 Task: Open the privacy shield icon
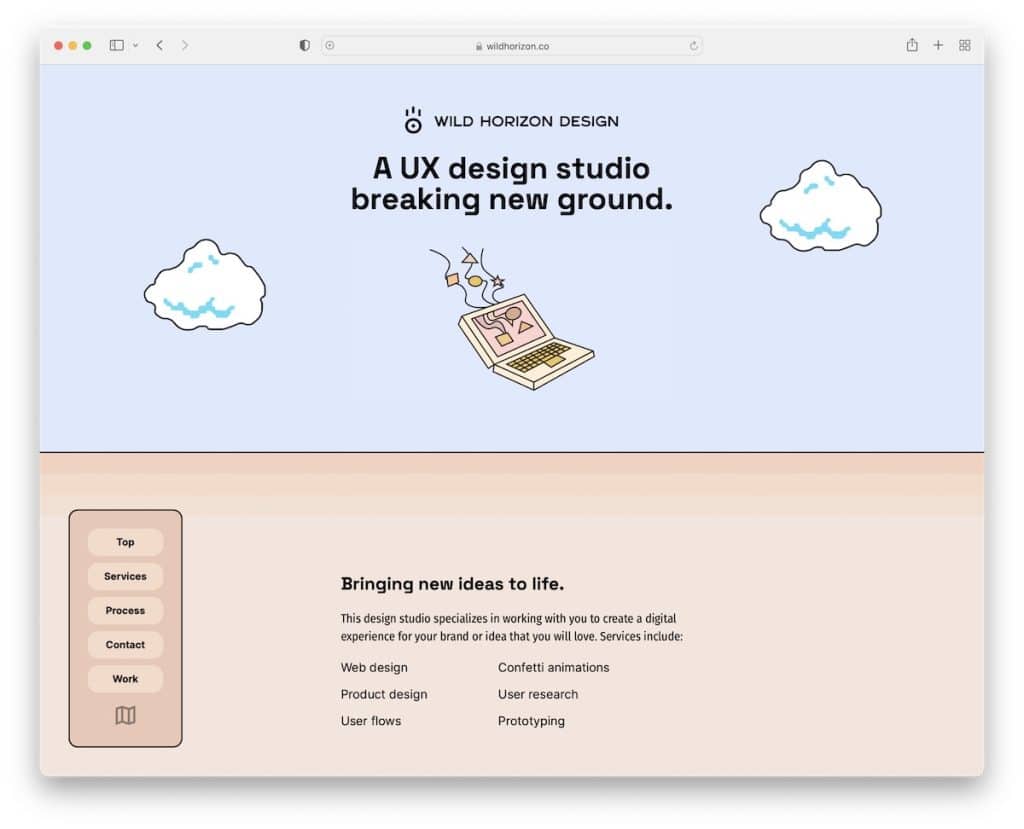(304, 45)
